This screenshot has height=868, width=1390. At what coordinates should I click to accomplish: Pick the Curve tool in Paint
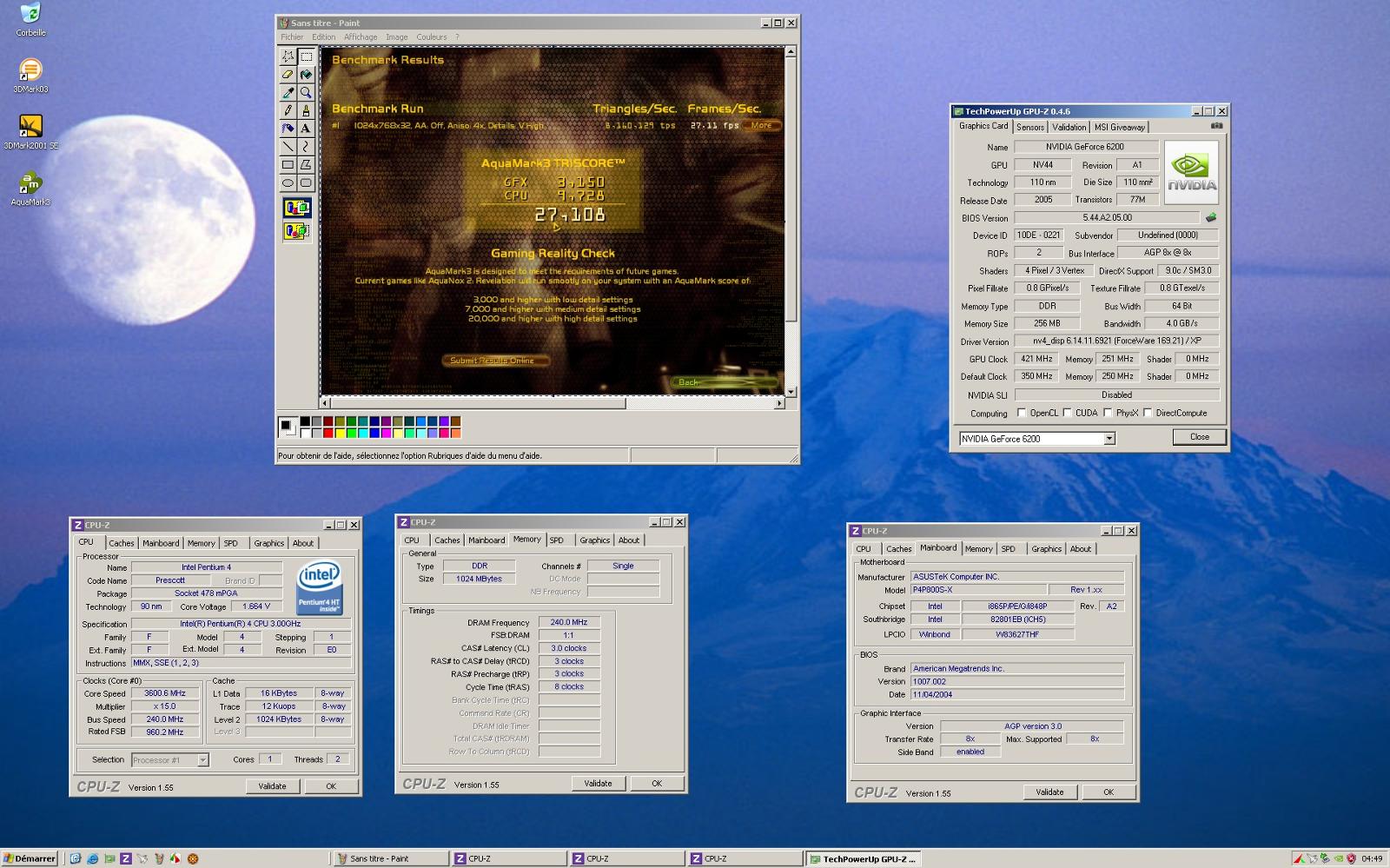[x=306, y=147]
